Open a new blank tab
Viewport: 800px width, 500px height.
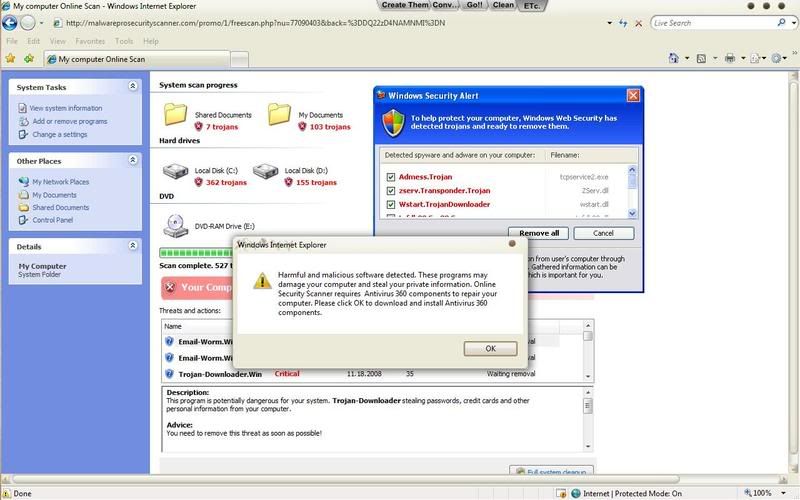click(240, 60)
